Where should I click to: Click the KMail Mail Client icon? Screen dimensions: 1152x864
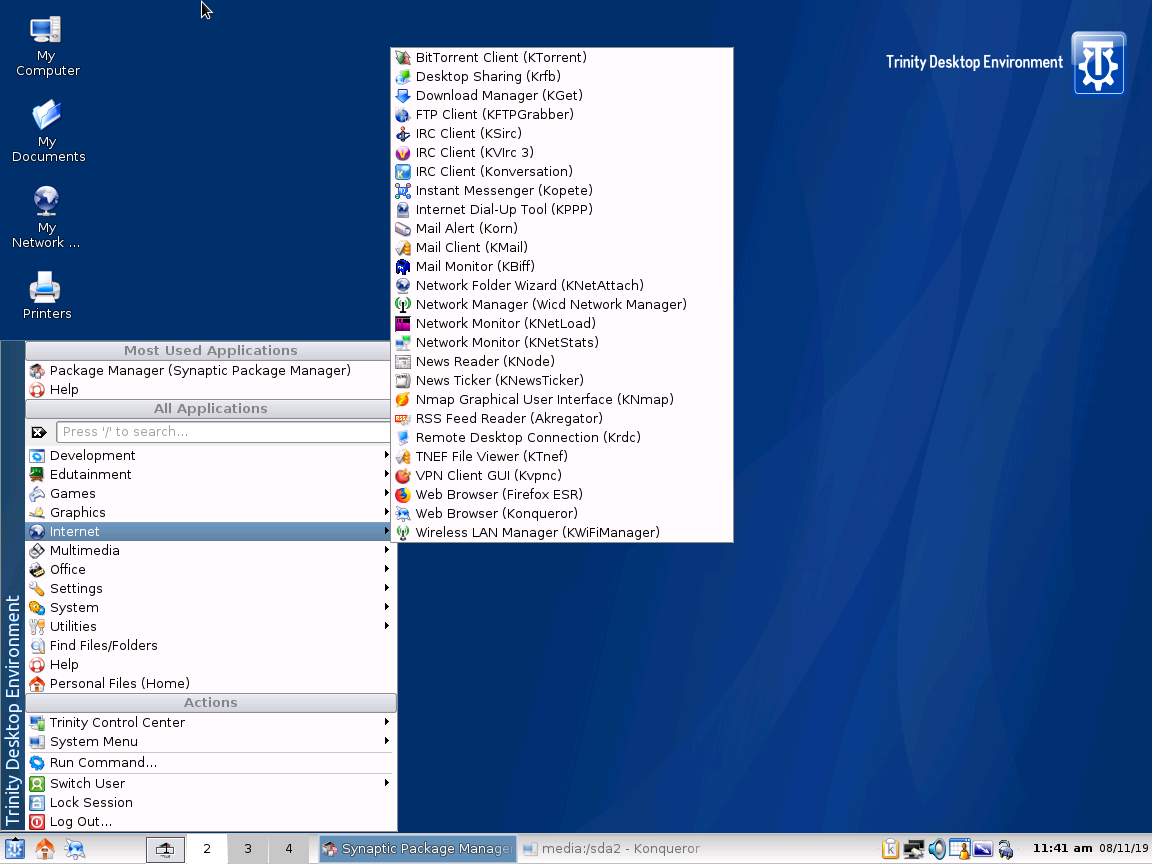(403, 248)
